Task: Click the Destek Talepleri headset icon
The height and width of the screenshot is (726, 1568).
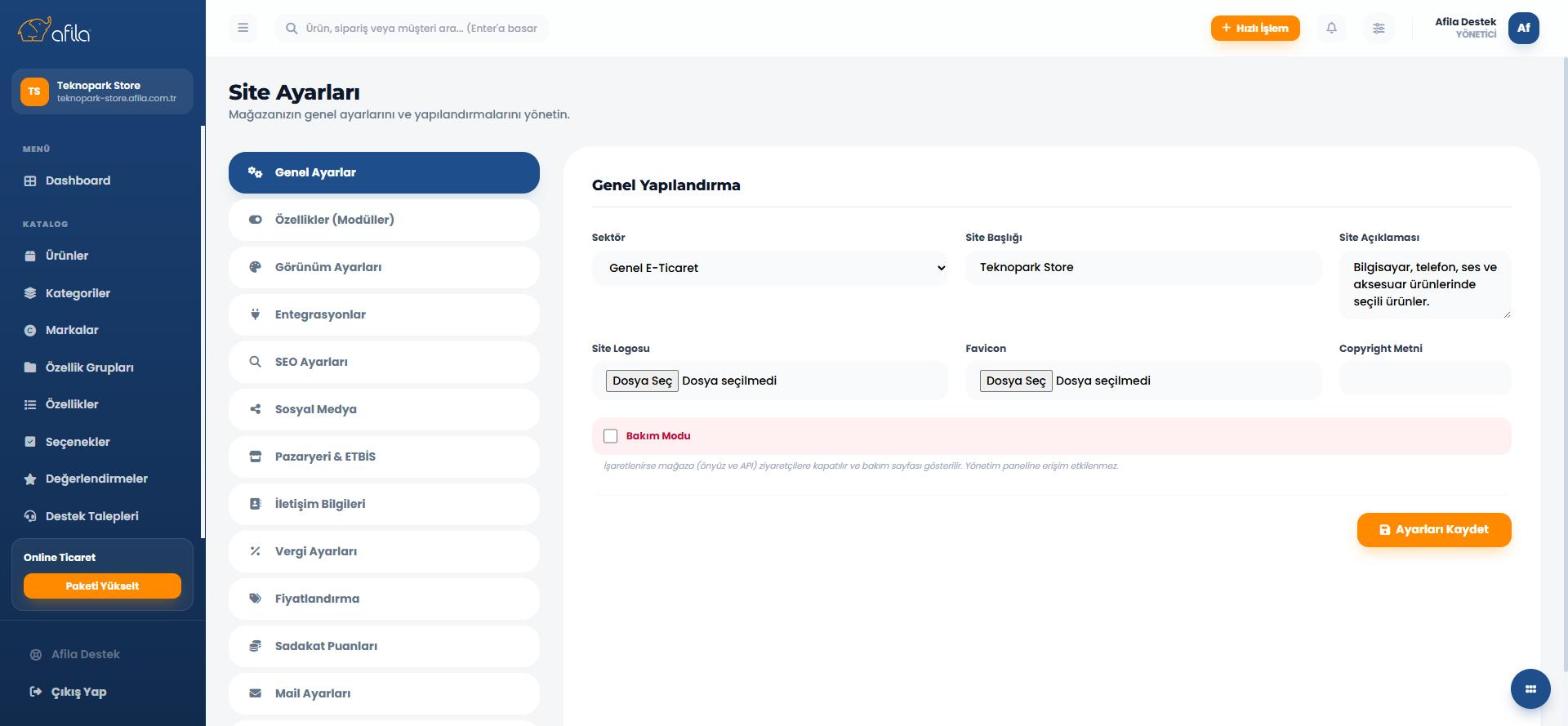Action: pos(30,516)
